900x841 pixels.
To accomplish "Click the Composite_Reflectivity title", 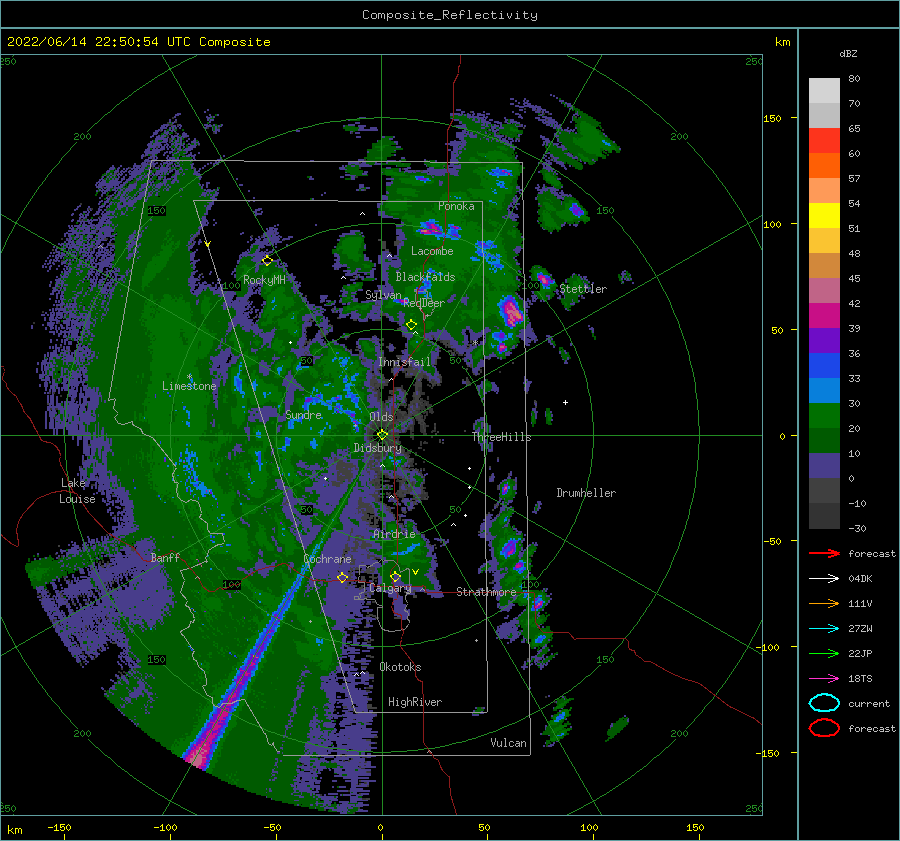I will (x=450, y=15).
